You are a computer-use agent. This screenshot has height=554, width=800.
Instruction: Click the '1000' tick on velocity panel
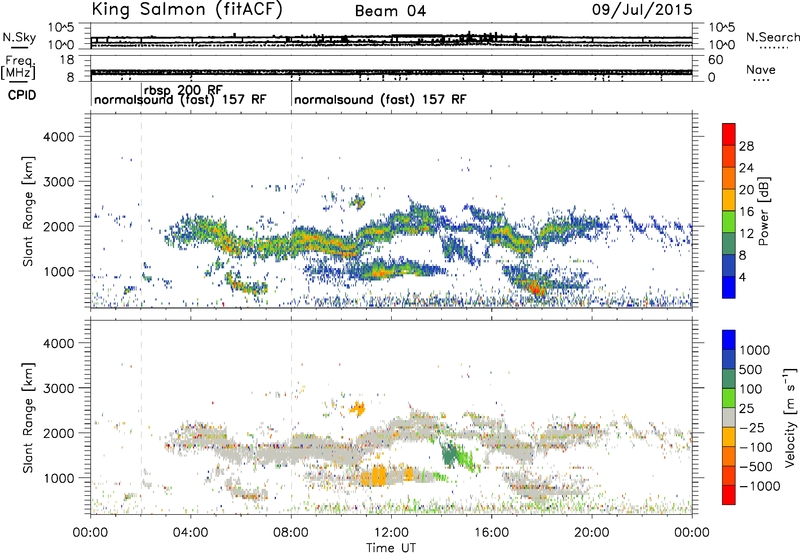click(59, 478)
